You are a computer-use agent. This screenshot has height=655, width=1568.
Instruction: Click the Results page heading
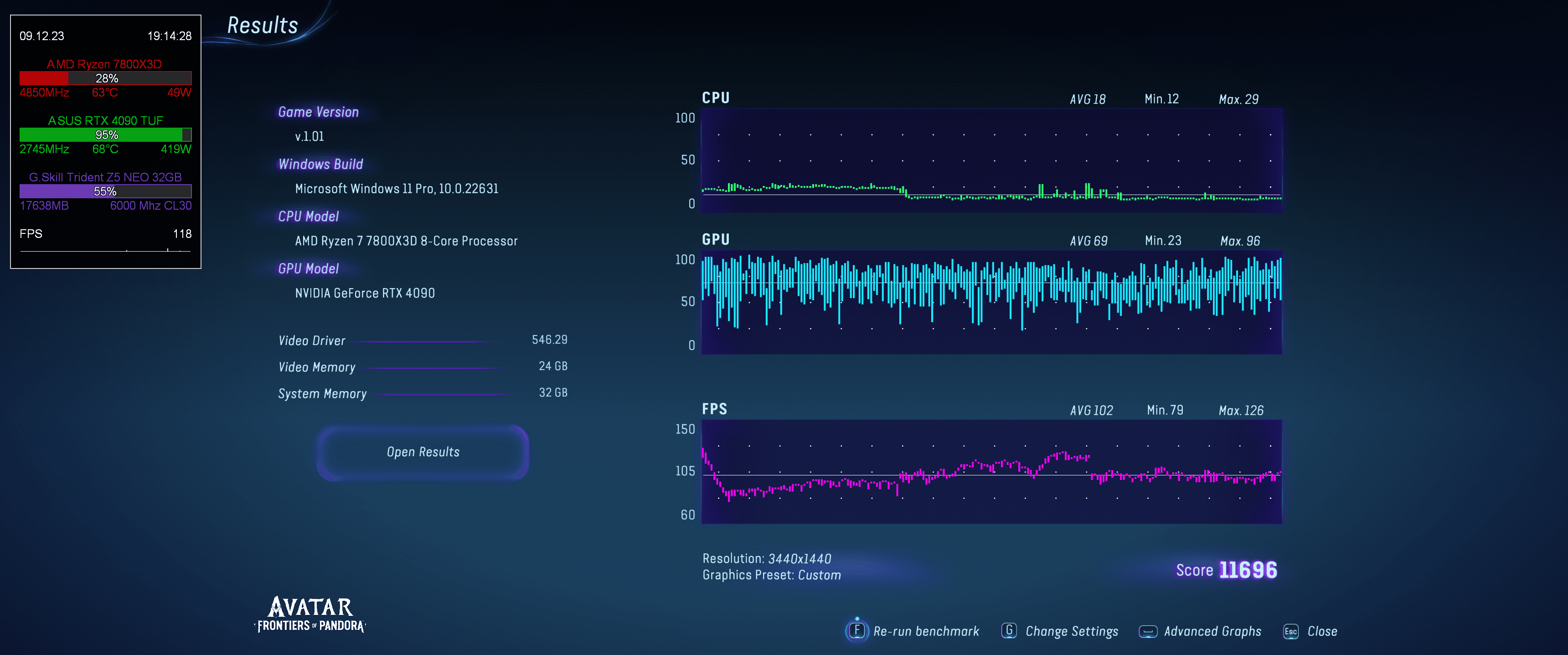click(x=263, y=26)
